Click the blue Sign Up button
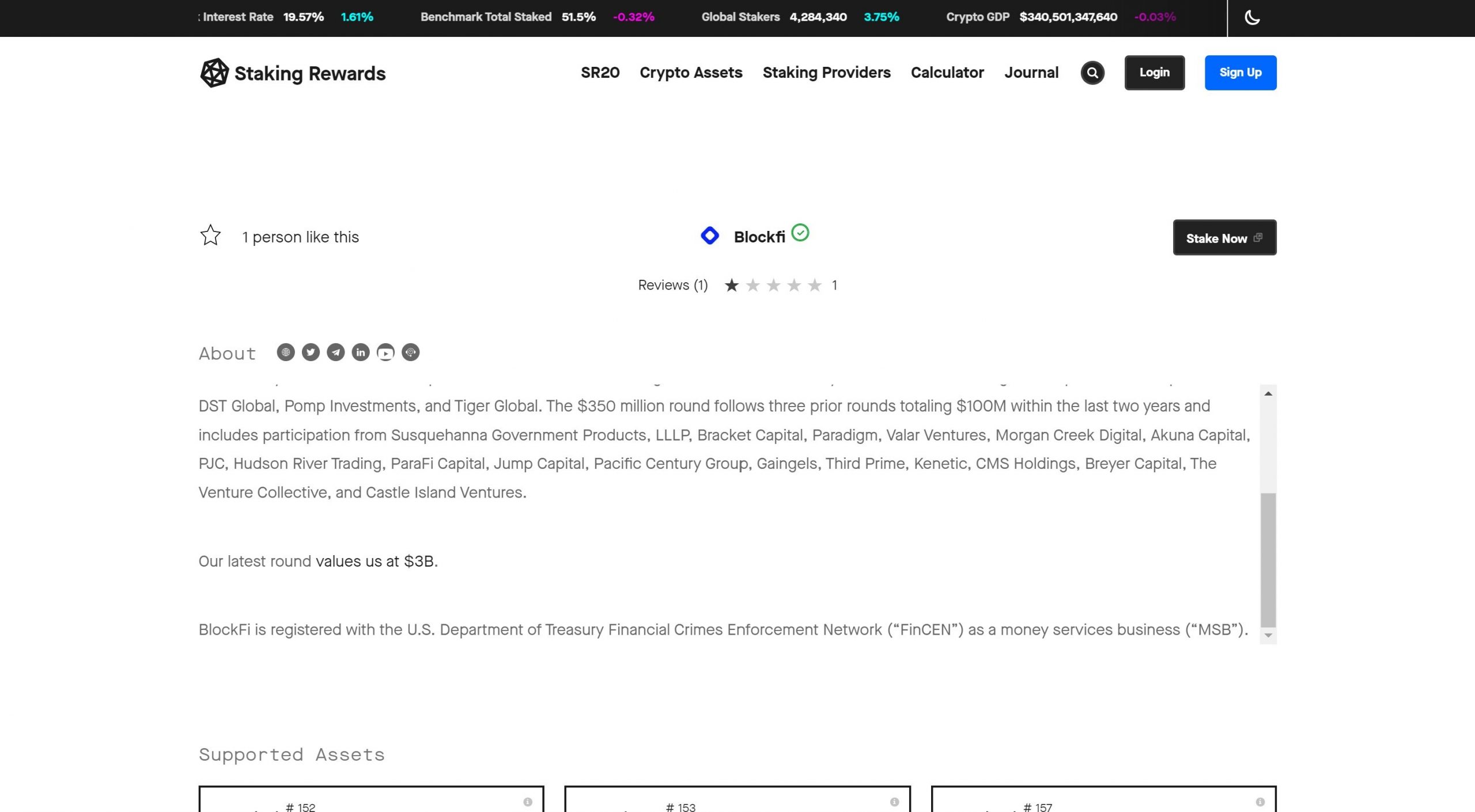The height and width of the screenshot is (812, 1475). [1240, 73]
